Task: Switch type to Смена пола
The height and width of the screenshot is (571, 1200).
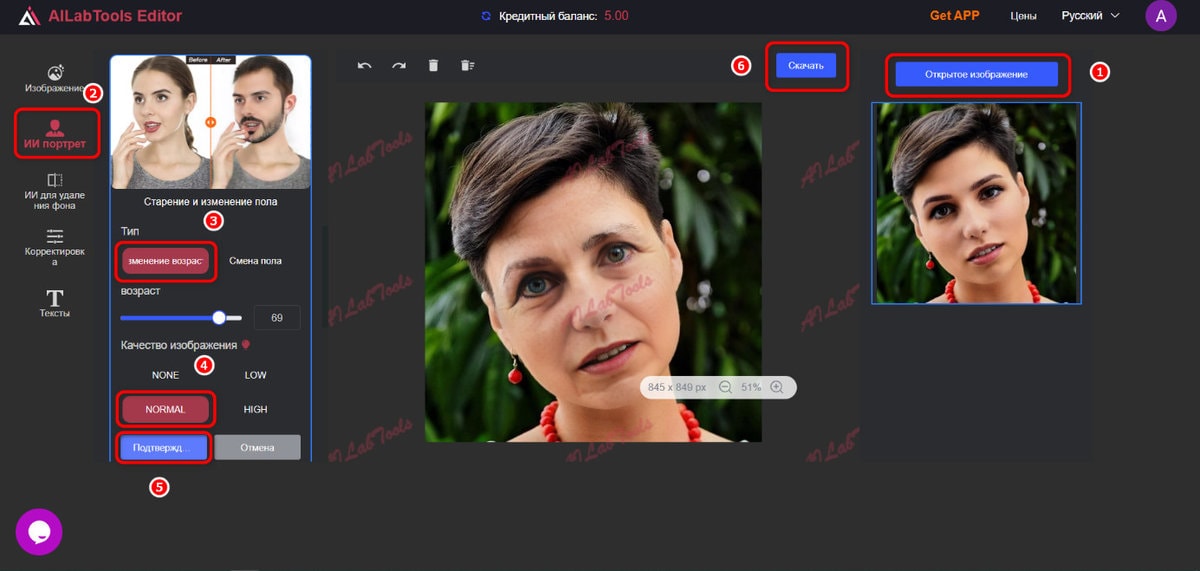Action: (256, 261)
